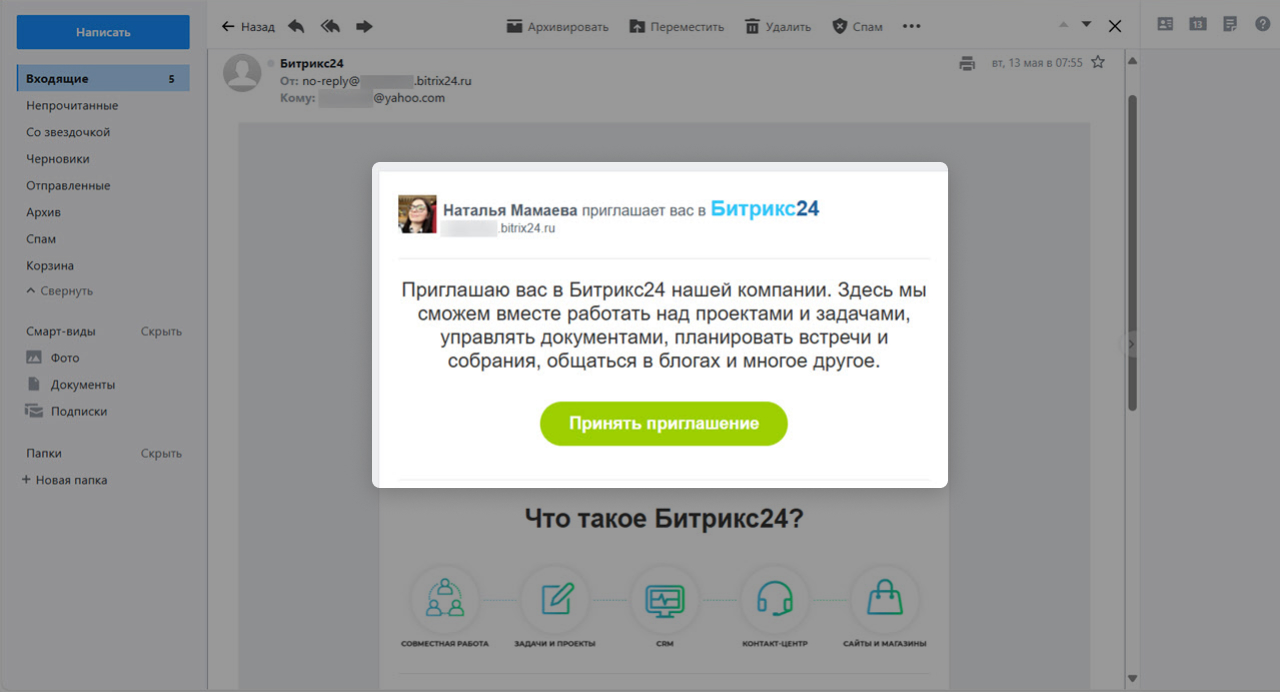Click the reply arrow icon
1280x692 pixels.
[x=296, y=26]
